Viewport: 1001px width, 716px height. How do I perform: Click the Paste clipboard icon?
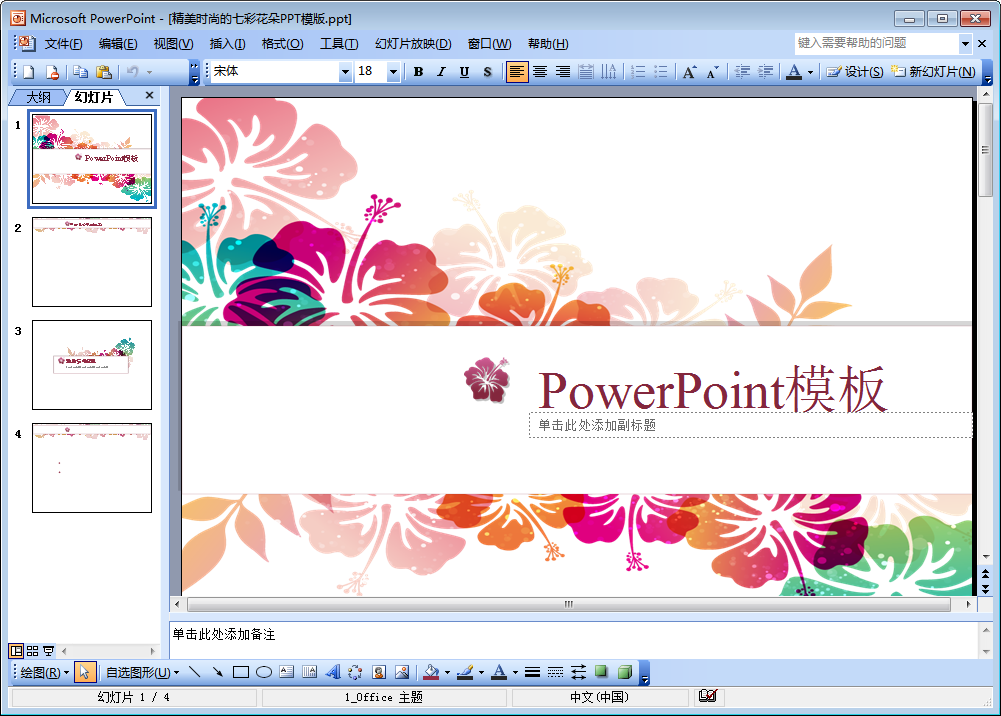click(103, 71)
